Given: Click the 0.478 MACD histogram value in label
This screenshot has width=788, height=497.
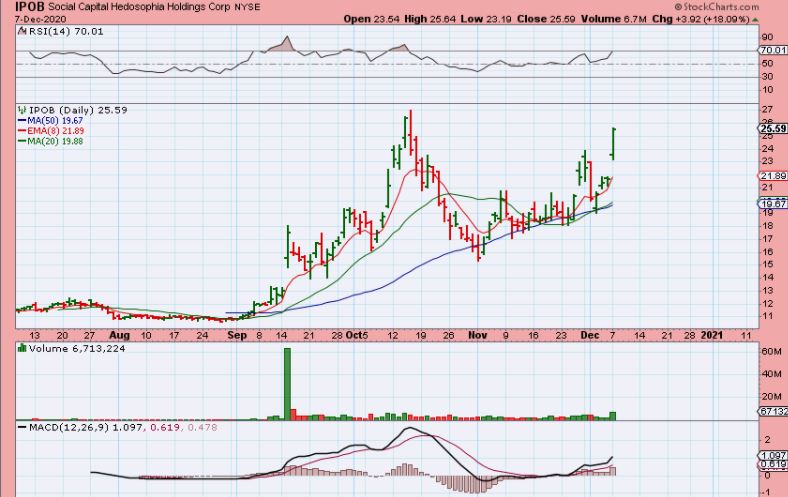Looking at the screenshot, I should point(203,427).
